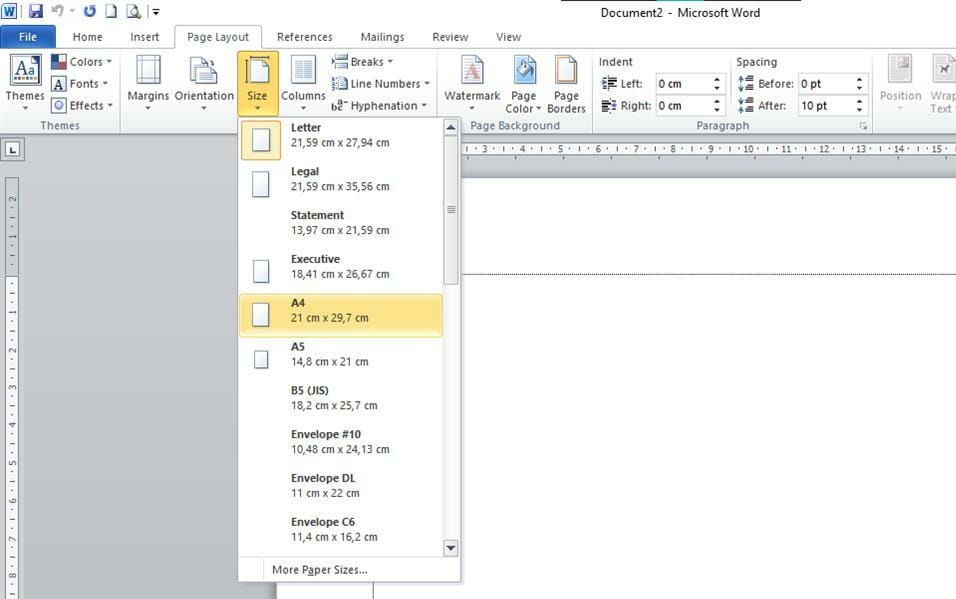This screenshot has height=599, width=956.
Task: Switch to the References tab
Action: 304,37
